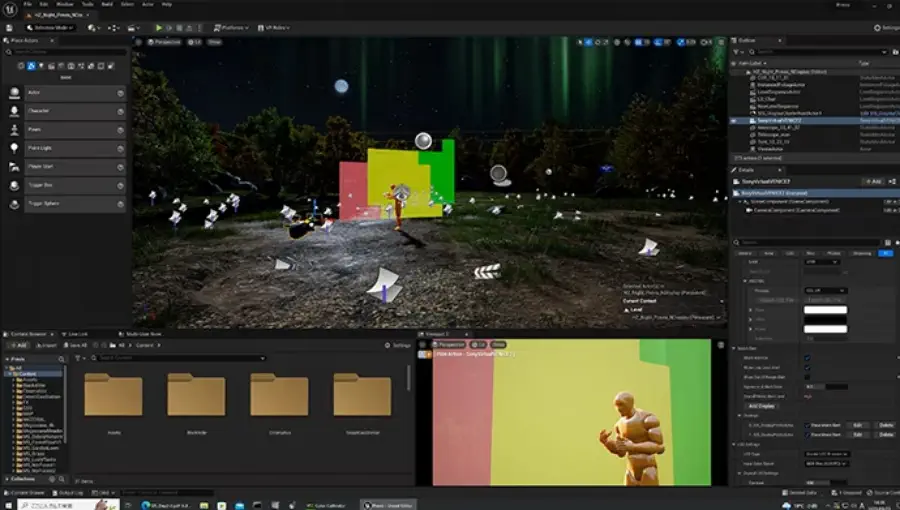Select the Basic category icon in Place Actors
This screenshot has height=510, width=900.
pyautogui.click(x=31, y=66)
